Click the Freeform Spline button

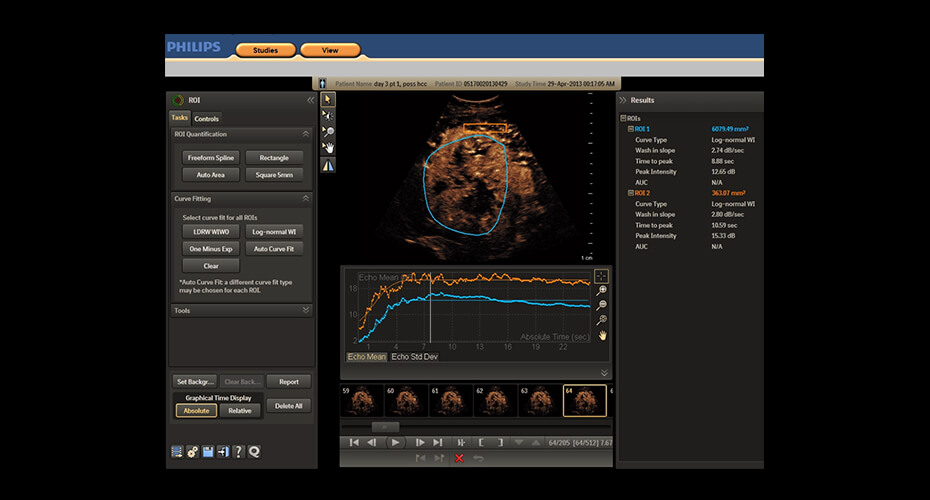pyautogui.click(x=209, y=157)
